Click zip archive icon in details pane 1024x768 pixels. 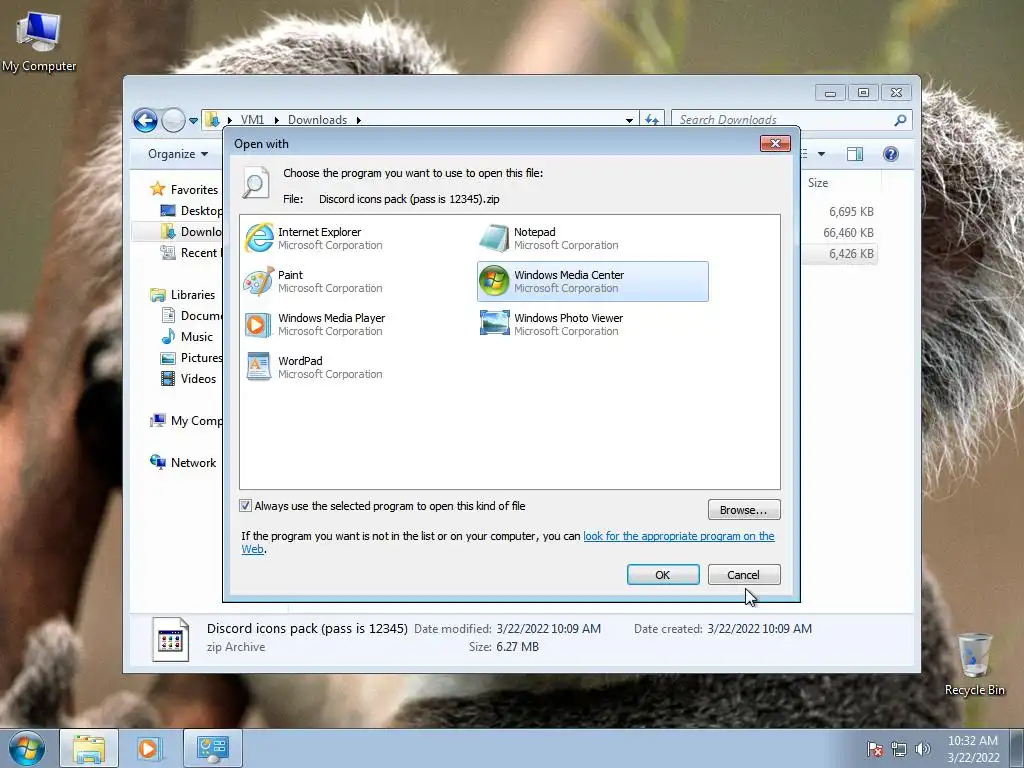pyautogui.click(x=170, y=639)
